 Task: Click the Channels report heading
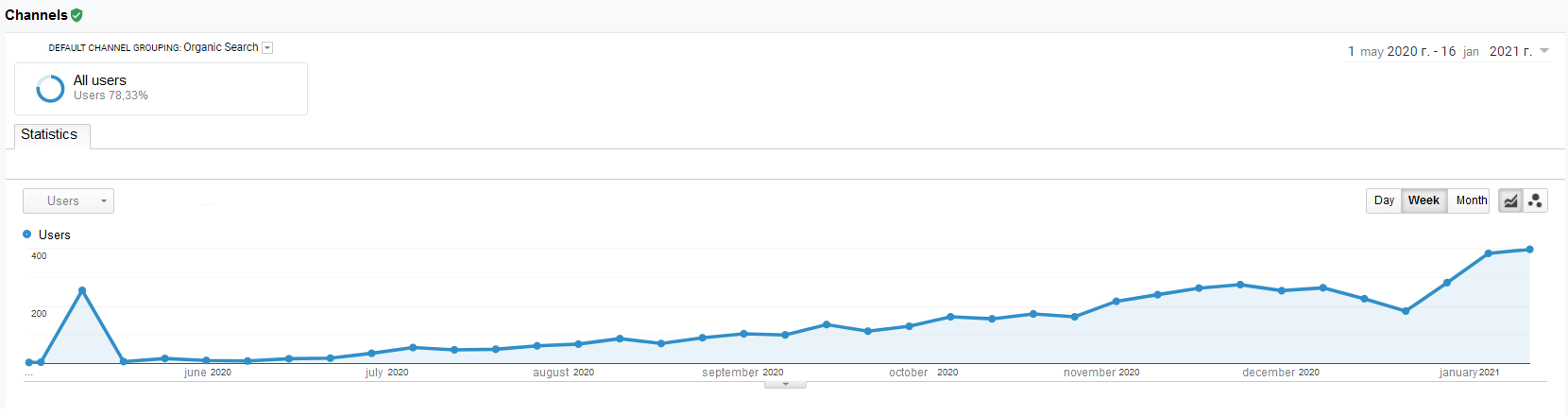click(x=36, y=15)
